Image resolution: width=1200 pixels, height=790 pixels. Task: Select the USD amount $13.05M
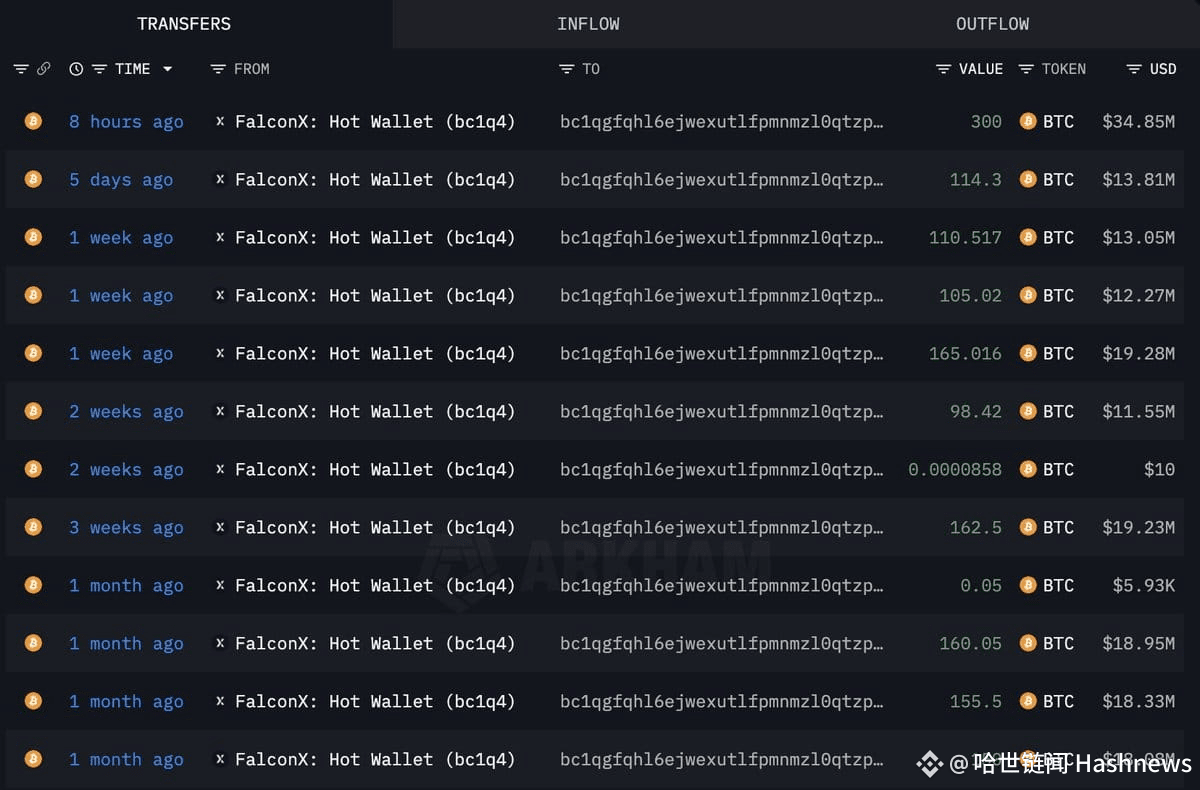(1138, 237)
